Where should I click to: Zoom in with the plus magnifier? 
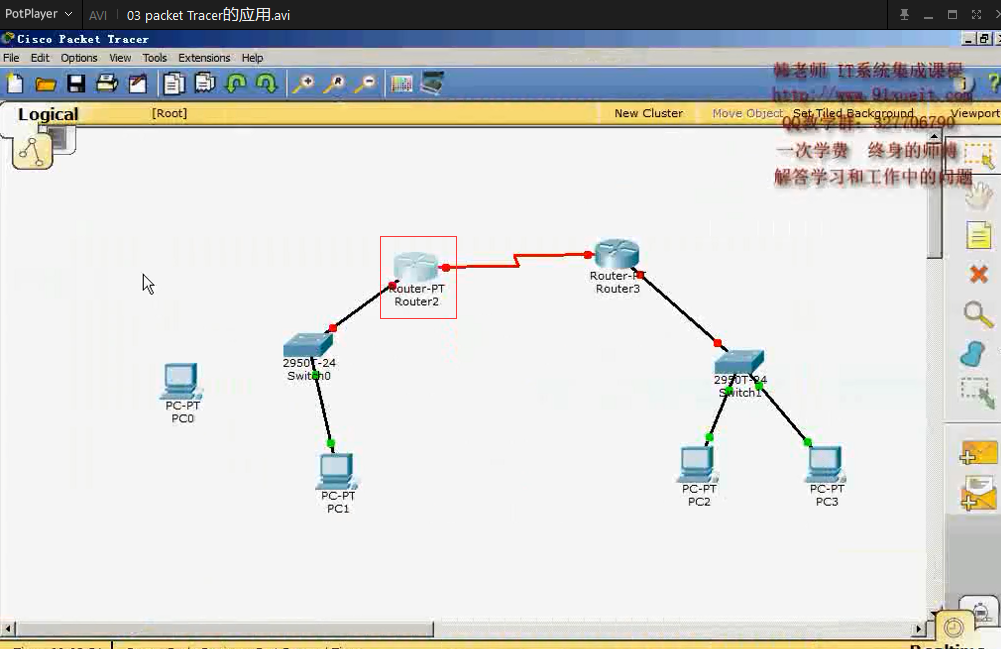click(303, 84)
